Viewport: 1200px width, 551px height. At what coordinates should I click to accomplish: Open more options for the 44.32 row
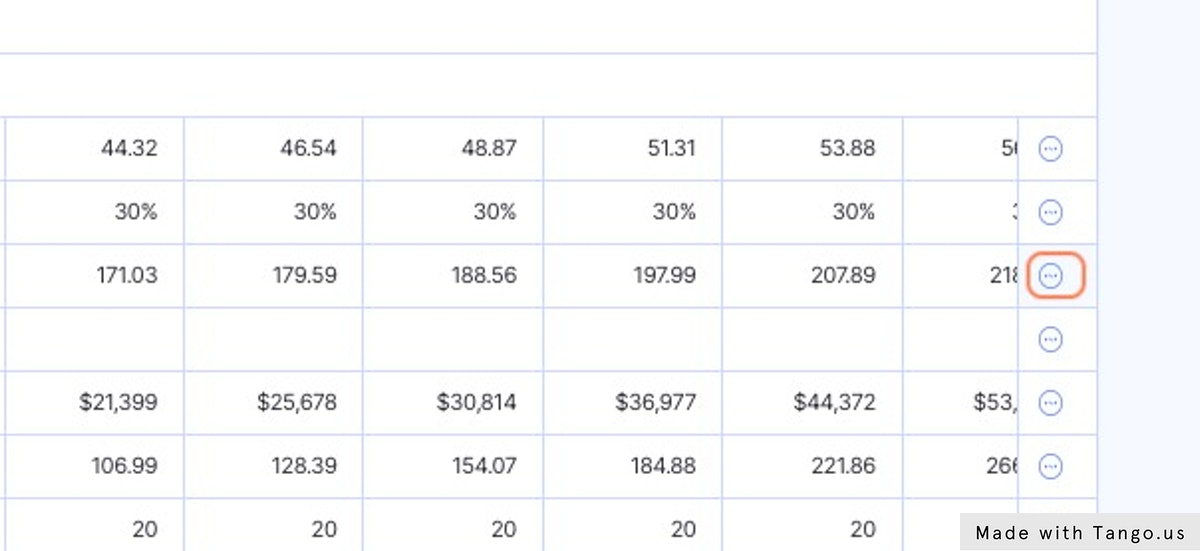[1050, 149]
